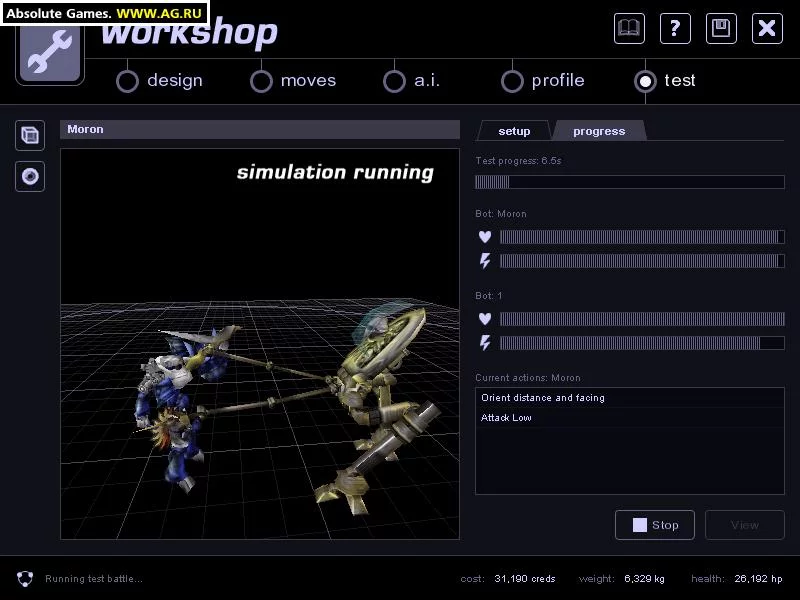Click the workshop title text

click(x=189, y=33)
